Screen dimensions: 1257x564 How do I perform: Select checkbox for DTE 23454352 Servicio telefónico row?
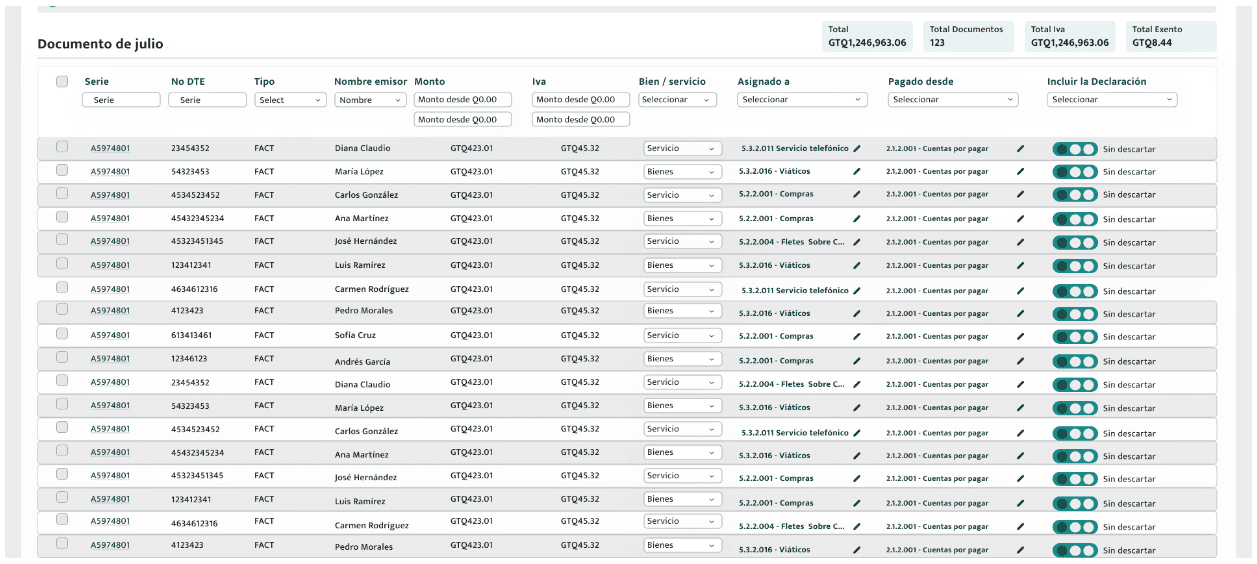click(x=62, y=147)
